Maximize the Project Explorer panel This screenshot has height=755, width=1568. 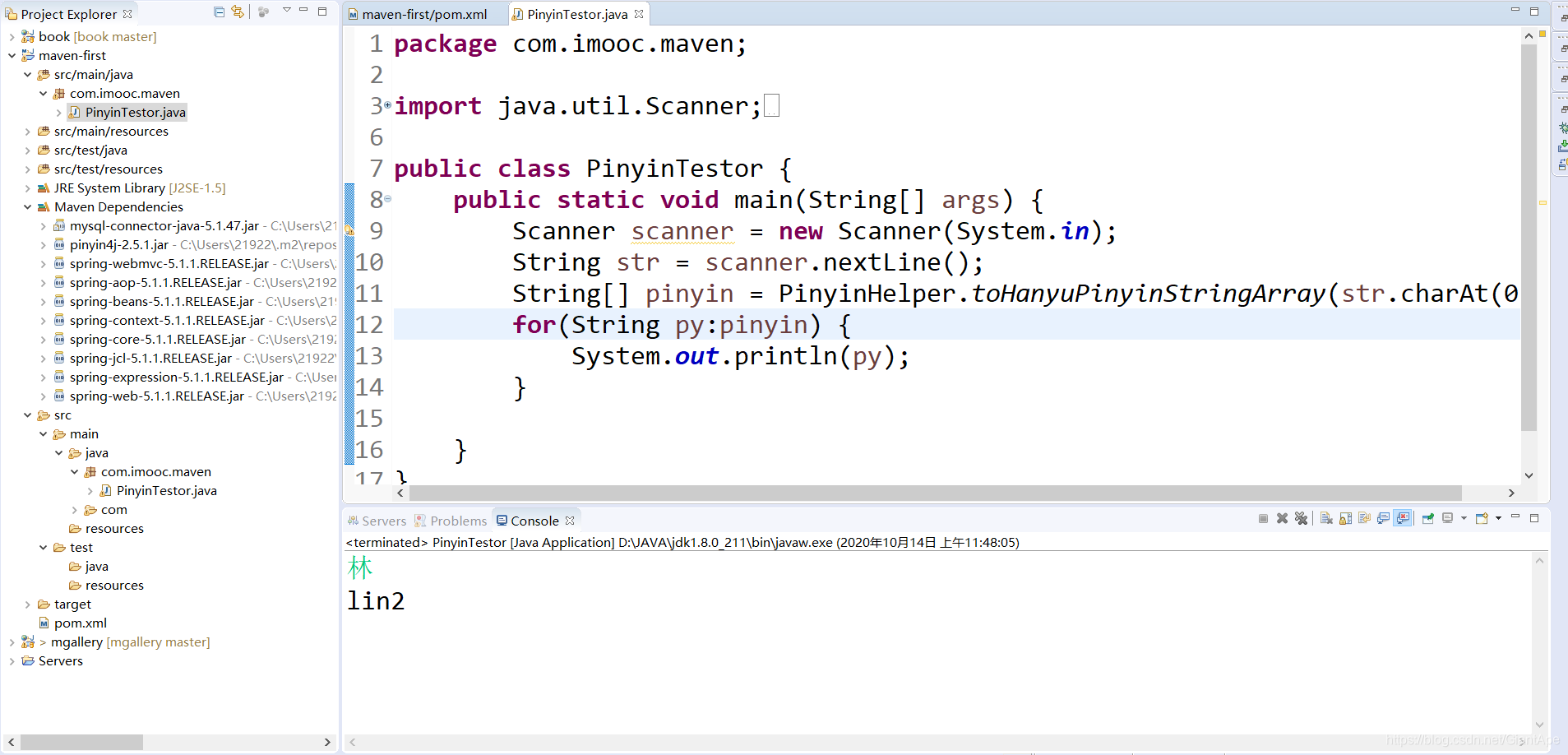pyautogui.click(x=322, y=12)
